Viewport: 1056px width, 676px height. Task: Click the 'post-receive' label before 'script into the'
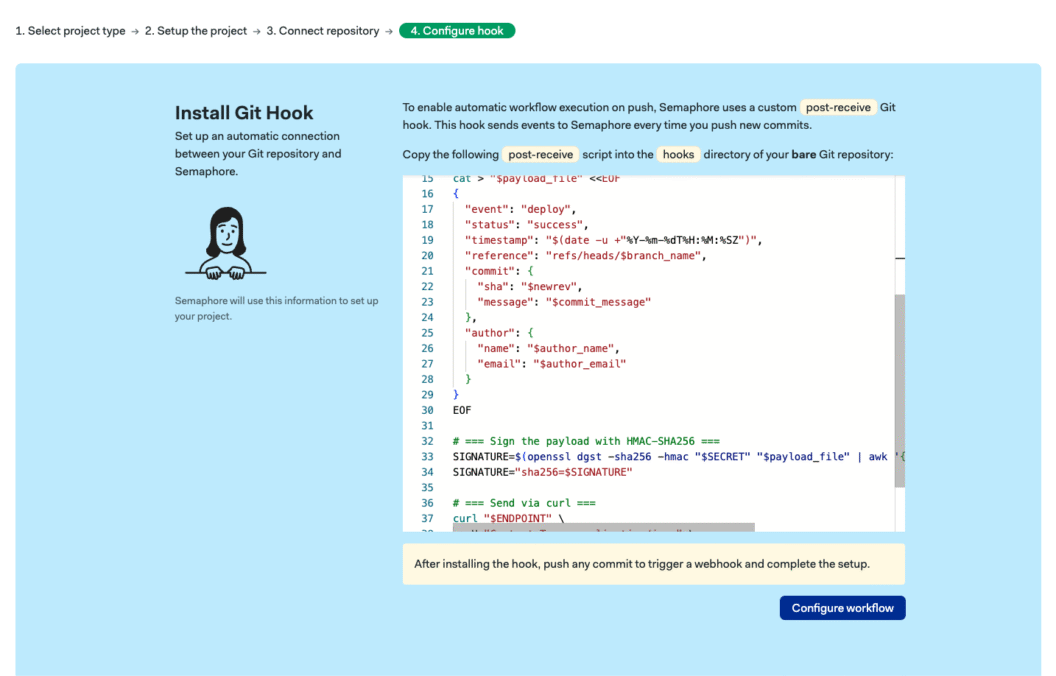(x=540, y=154)
